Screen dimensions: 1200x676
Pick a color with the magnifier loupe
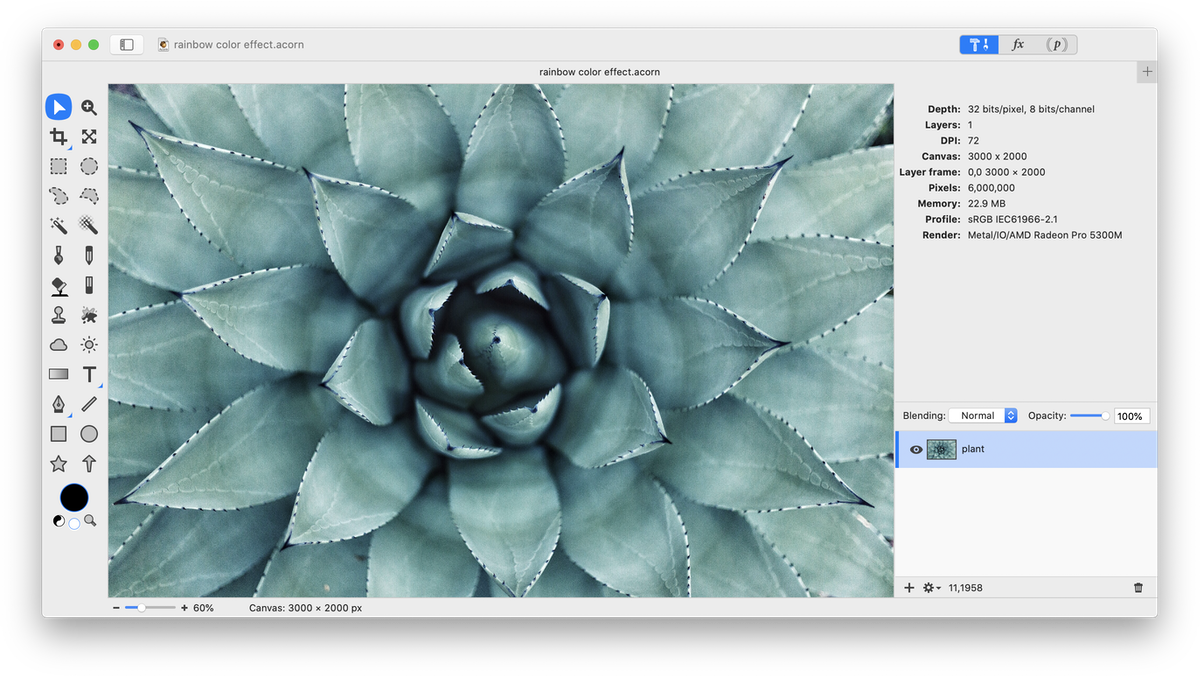pyautogui.click(x=90, y=521)
